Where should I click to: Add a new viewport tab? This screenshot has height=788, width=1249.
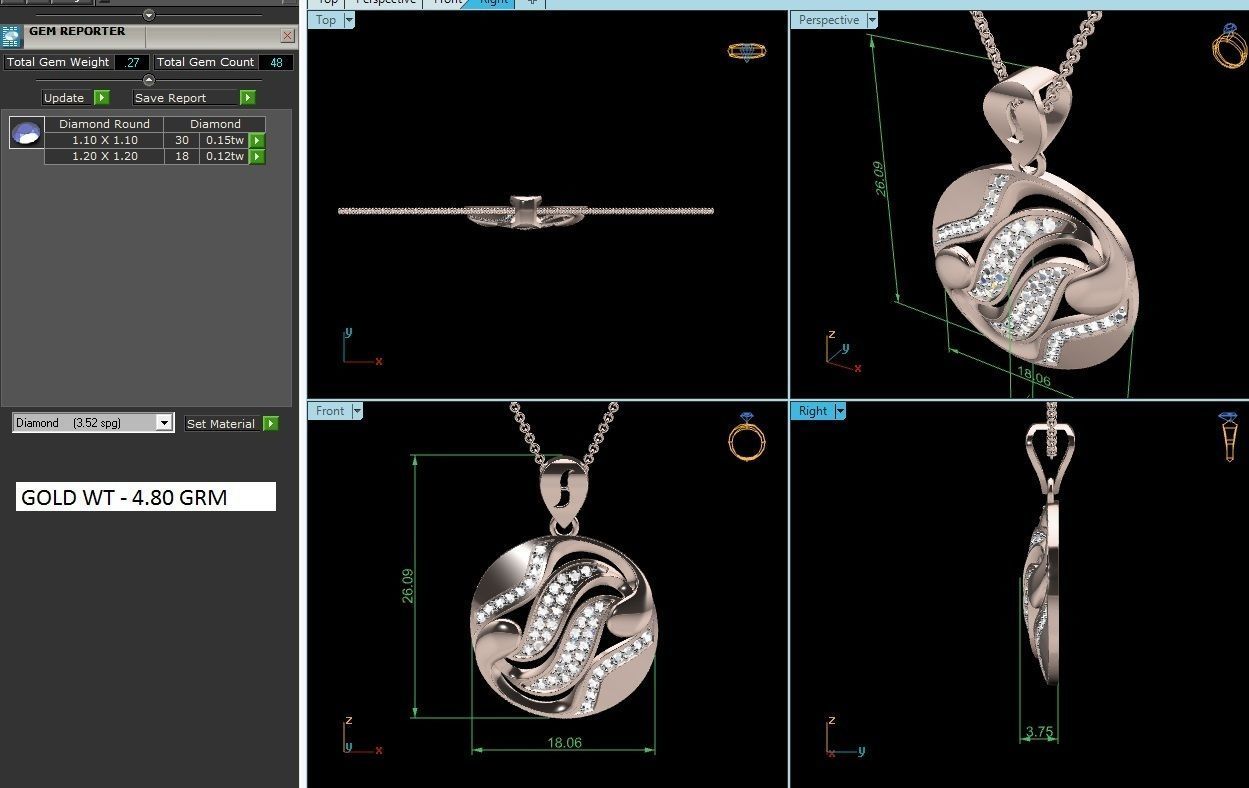(x=533, y=3)
